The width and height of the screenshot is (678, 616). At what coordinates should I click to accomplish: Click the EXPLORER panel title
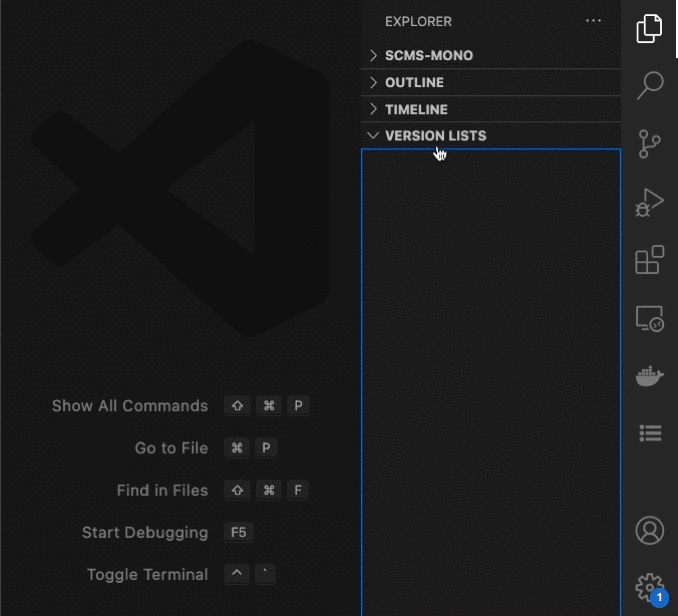click(x=418, y=22)
